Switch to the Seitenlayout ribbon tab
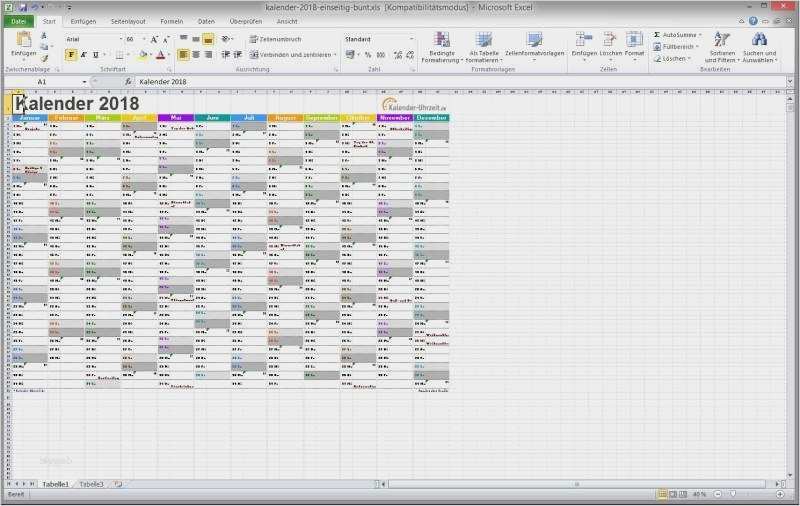The width and height of the screenshot is (800, 506). [128, 21]
